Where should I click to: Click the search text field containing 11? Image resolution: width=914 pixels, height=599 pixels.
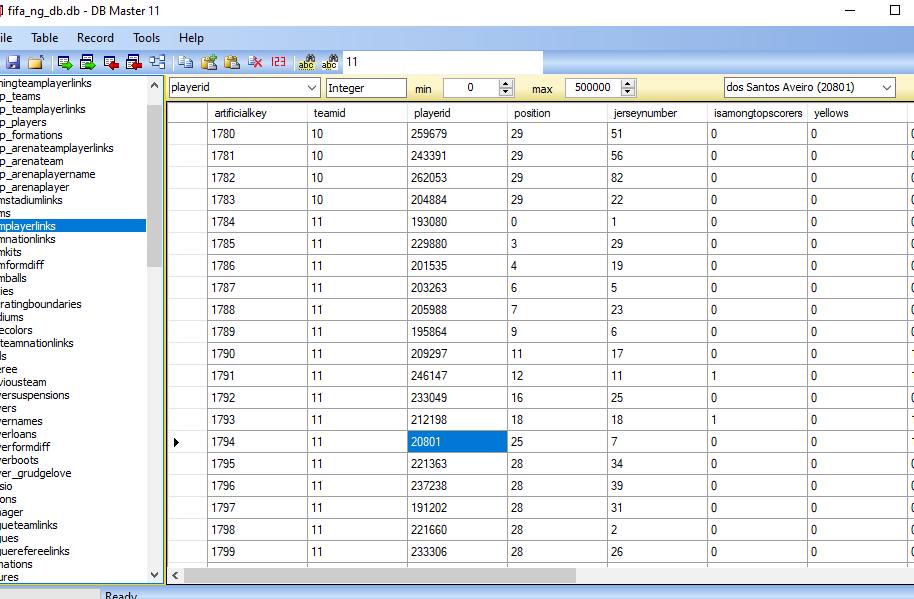coord(443,62)
